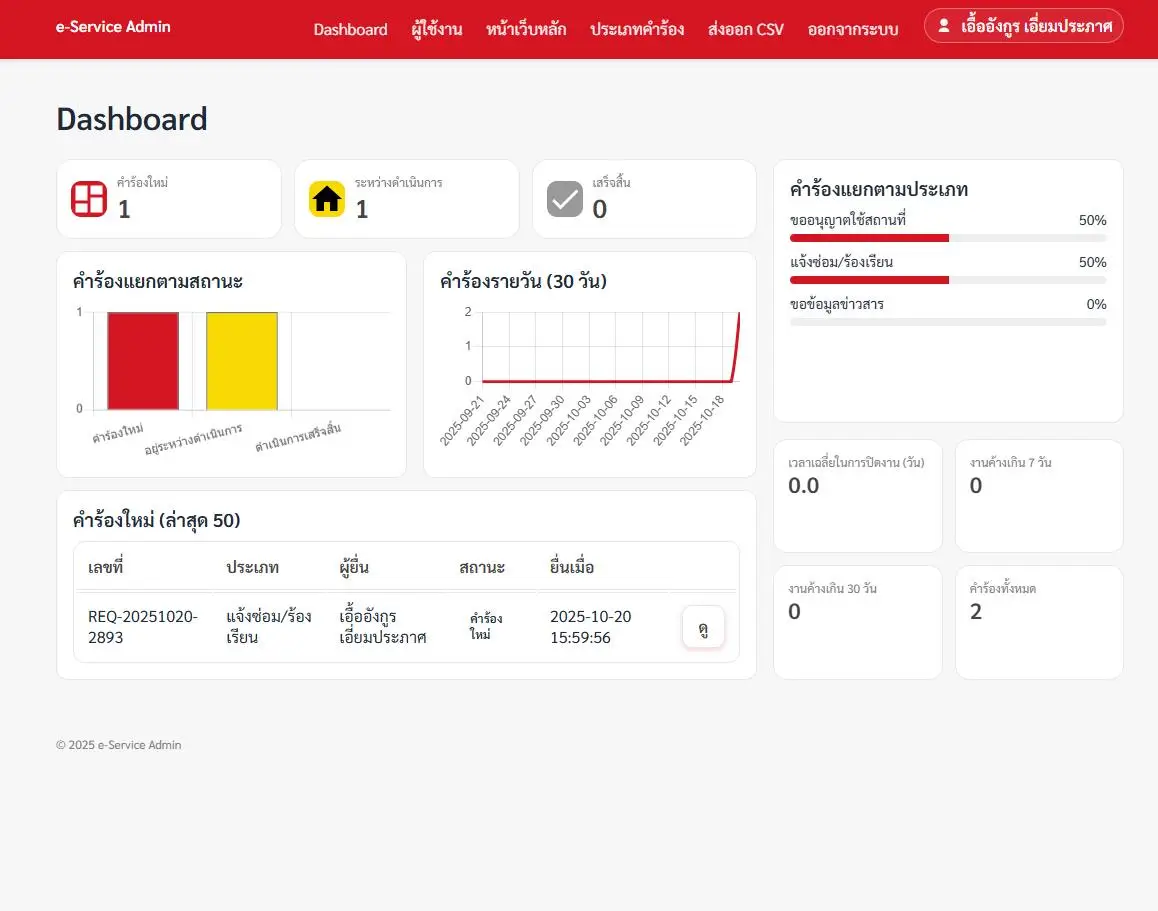
Task: Click the งานค้างเกิน 7 วัน stat card
Action: coord(1039,496)
